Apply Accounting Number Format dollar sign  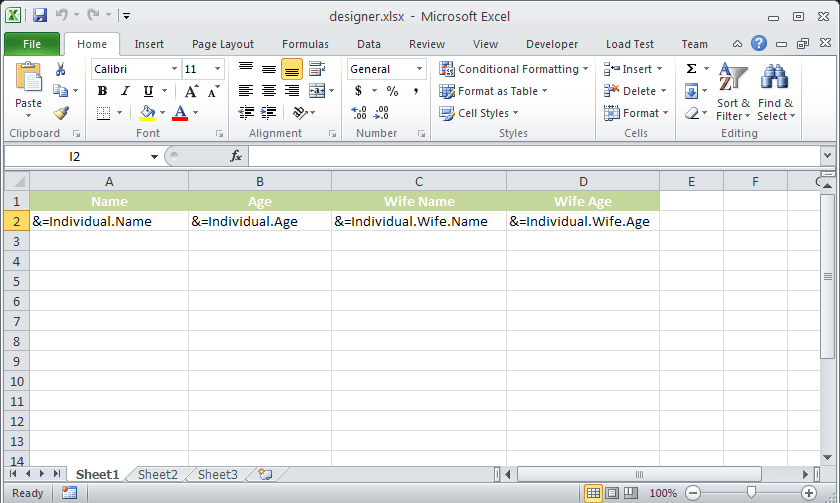click(358, 91)
